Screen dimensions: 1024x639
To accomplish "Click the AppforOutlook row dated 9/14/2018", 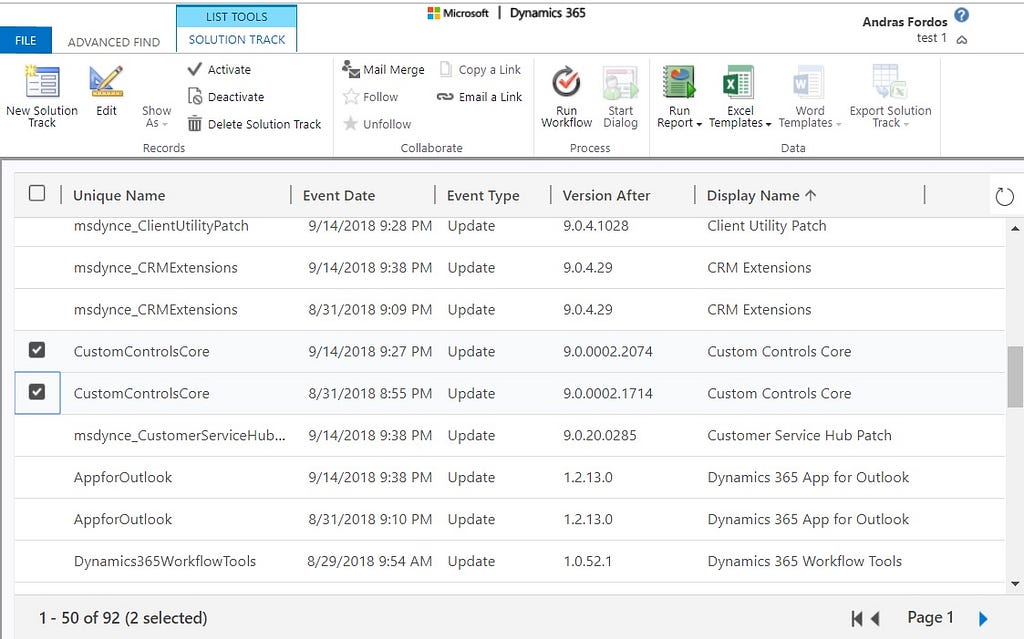I will coord(509,478).
